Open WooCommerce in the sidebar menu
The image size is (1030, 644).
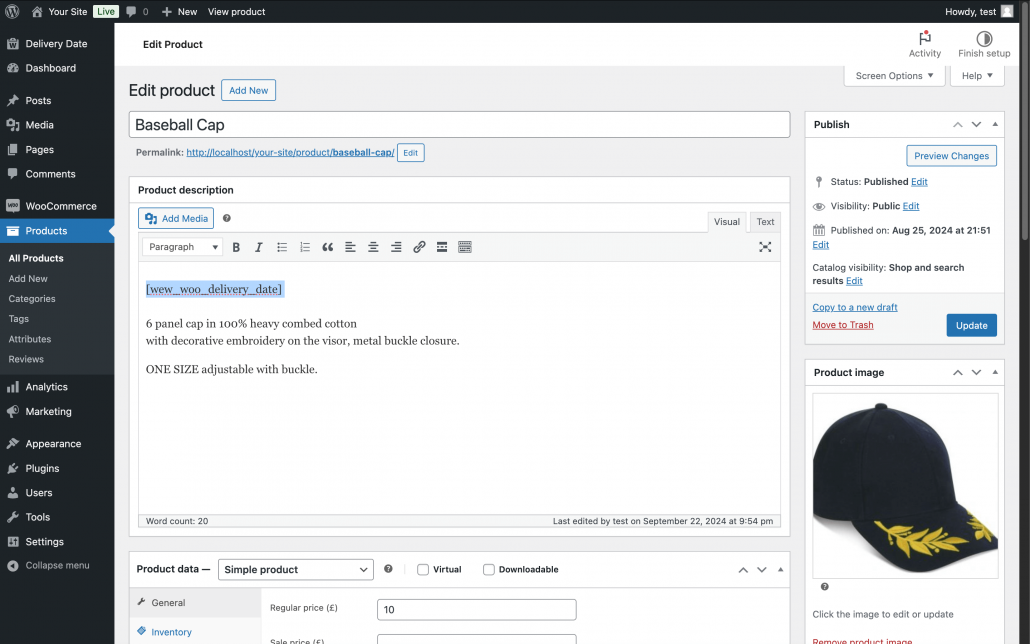tap(60, 206)
